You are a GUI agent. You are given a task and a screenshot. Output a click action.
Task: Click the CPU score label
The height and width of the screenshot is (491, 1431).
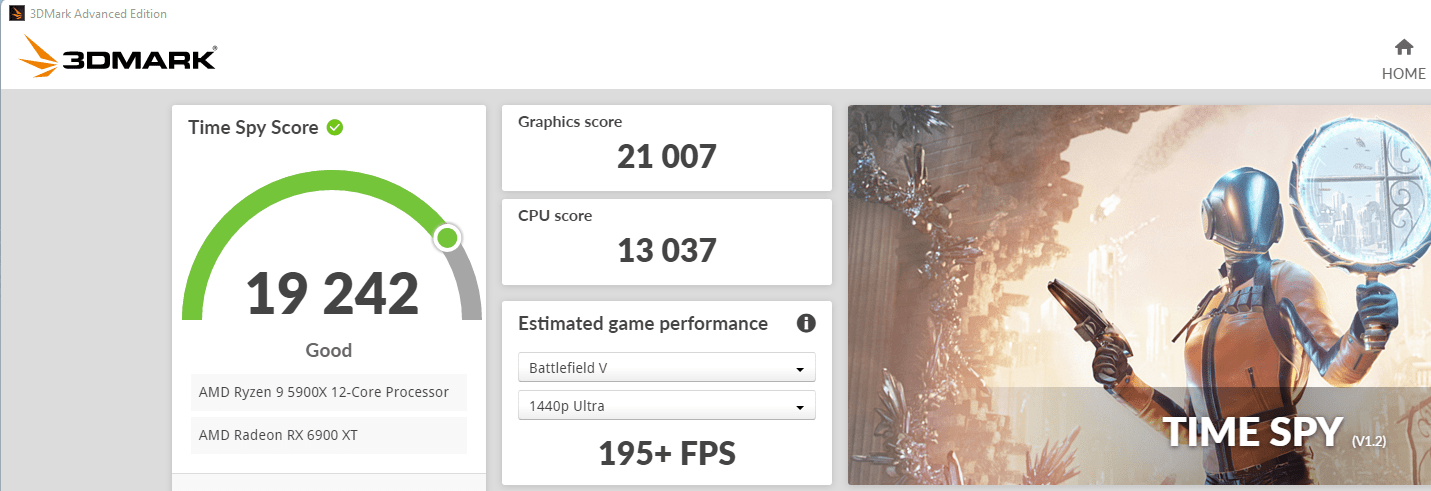point(555,216)
